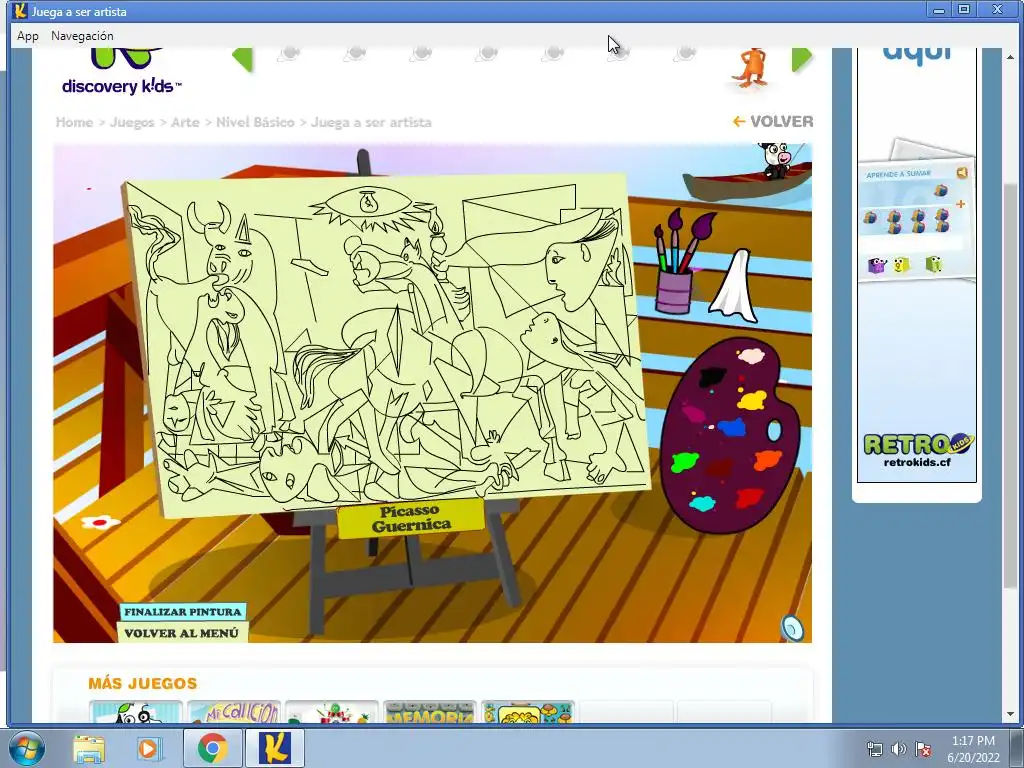The width and height of the screenshot is (1024, 768).
Task: Open the cow game thumbnail under Más Juegos
Action: click(136, 712)
